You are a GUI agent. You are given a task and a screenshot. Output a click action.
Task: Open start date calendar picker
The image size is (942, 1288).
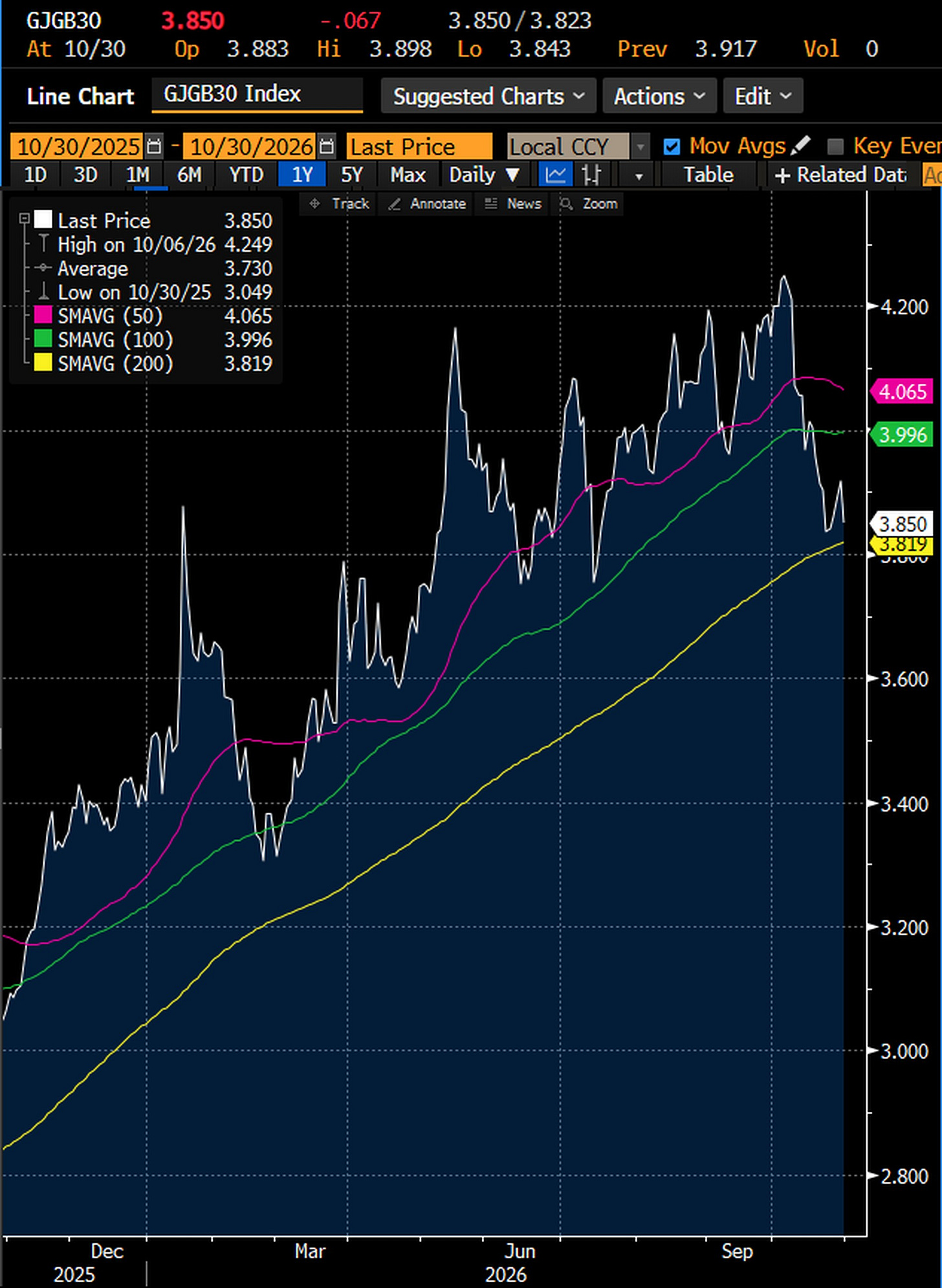click(154, 147)
